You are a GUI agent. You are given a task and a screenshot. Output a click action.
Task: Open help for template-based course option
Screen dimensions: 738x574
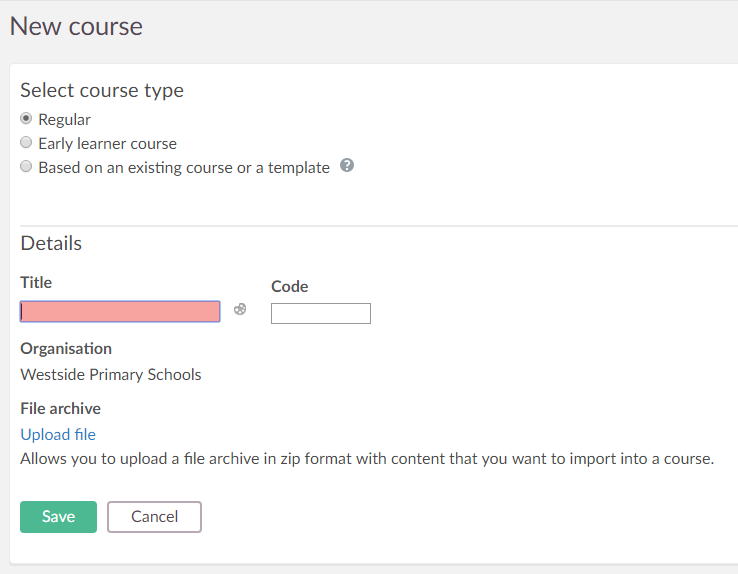[x=347, y=166]
